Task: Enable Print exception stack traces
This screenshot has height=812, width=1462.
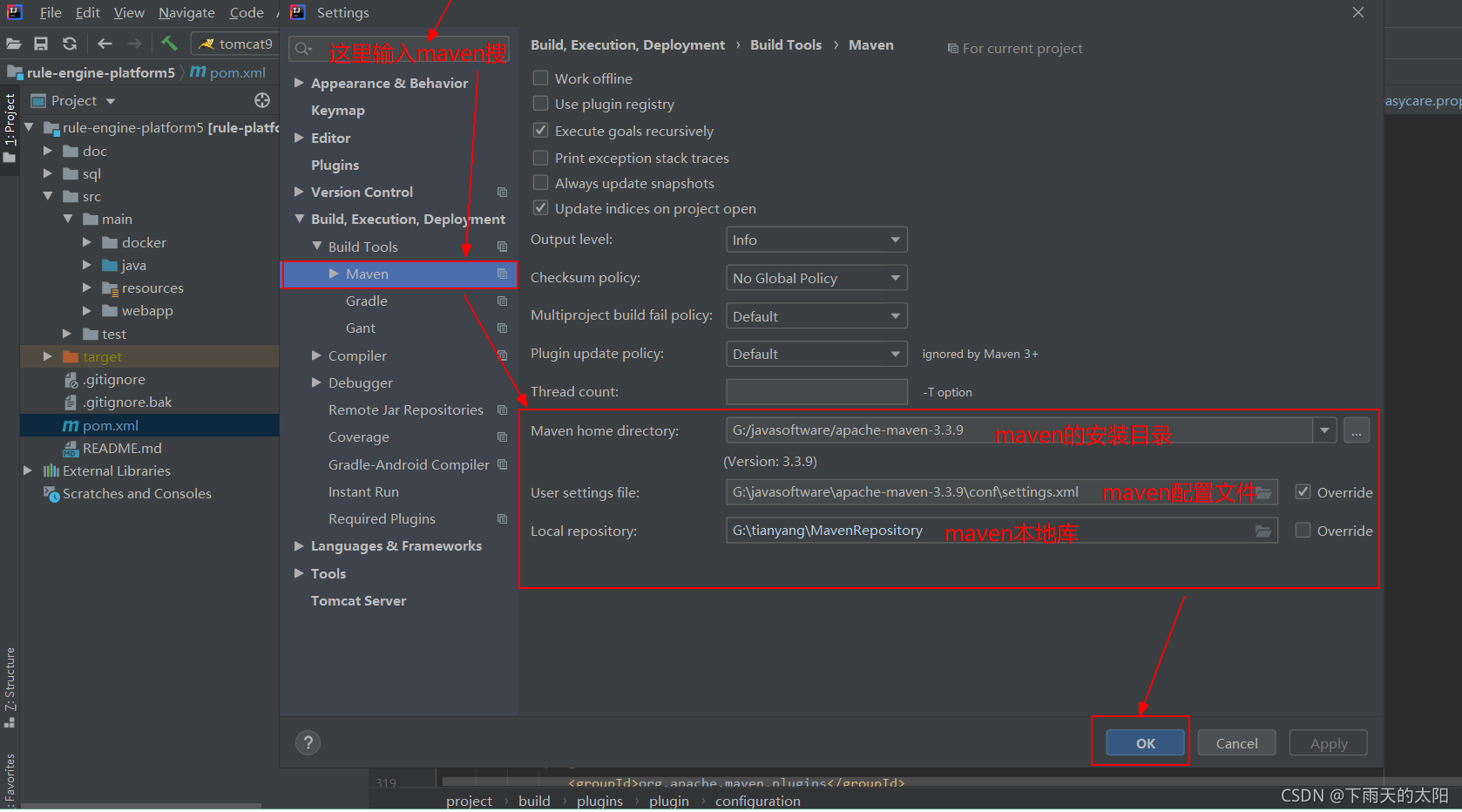Action: (541, 158)
